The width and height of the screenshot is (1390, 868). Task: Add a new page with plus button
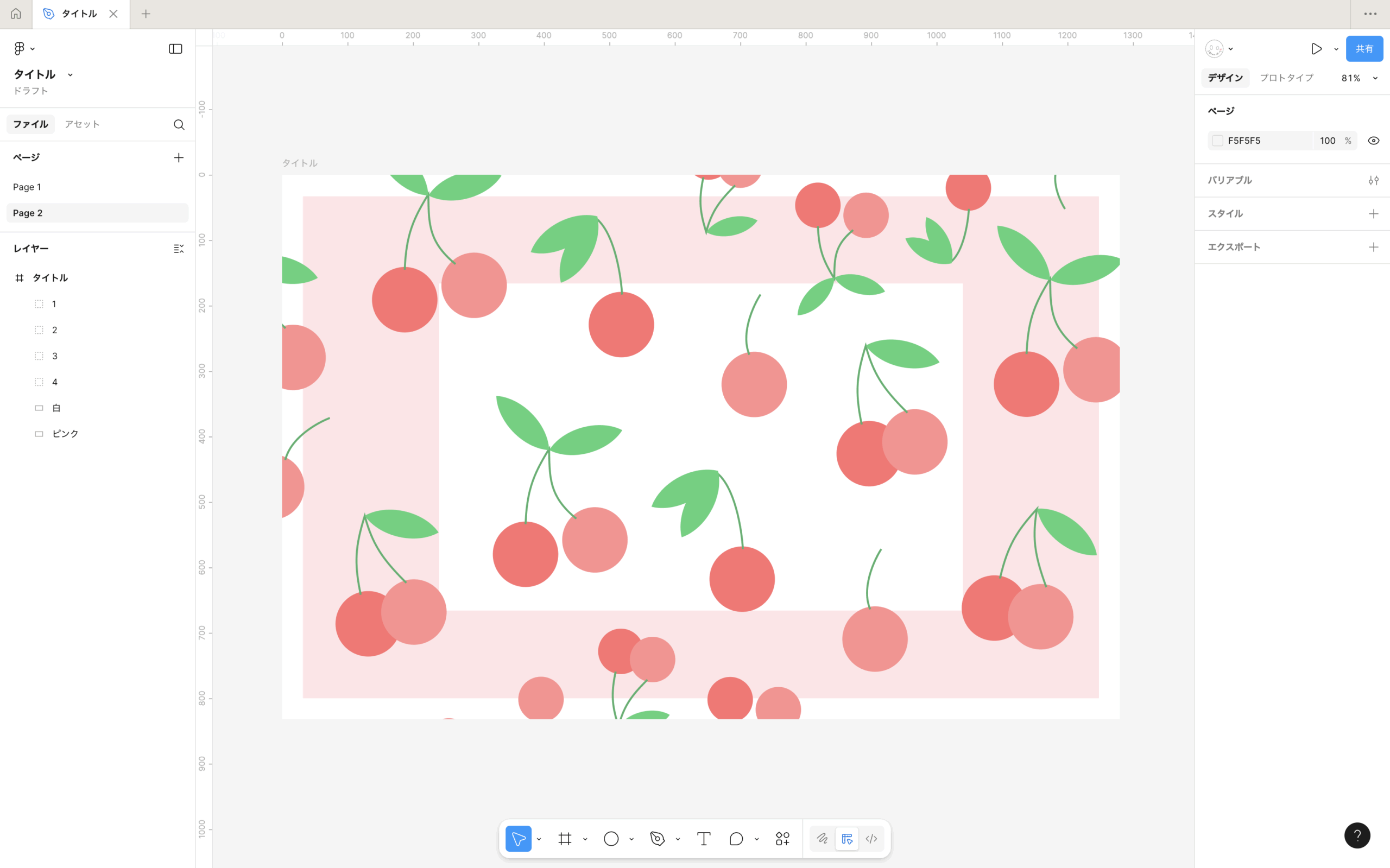pos(179,158)
